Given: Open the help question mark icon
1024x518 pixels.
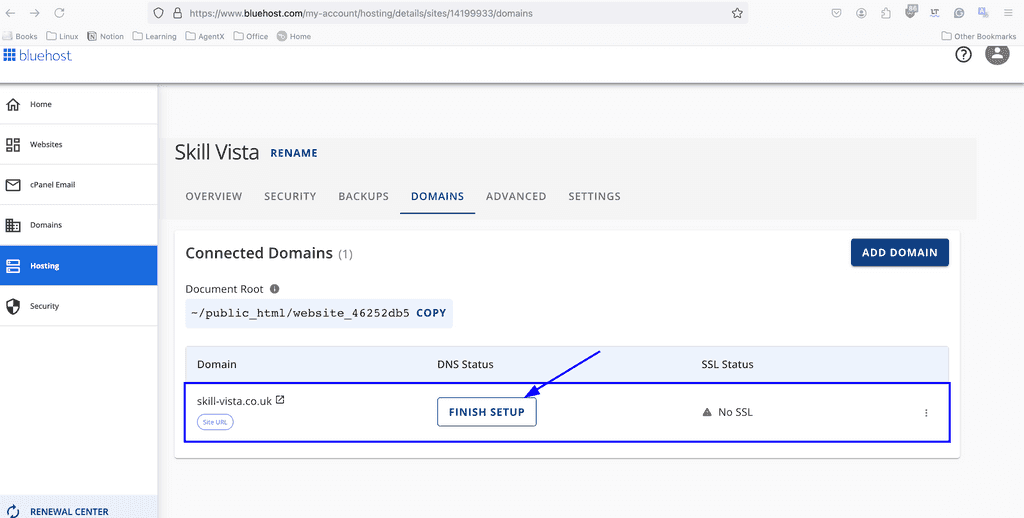Looking at the screenshot, I should pyautogui.click(x=963, y=55).
